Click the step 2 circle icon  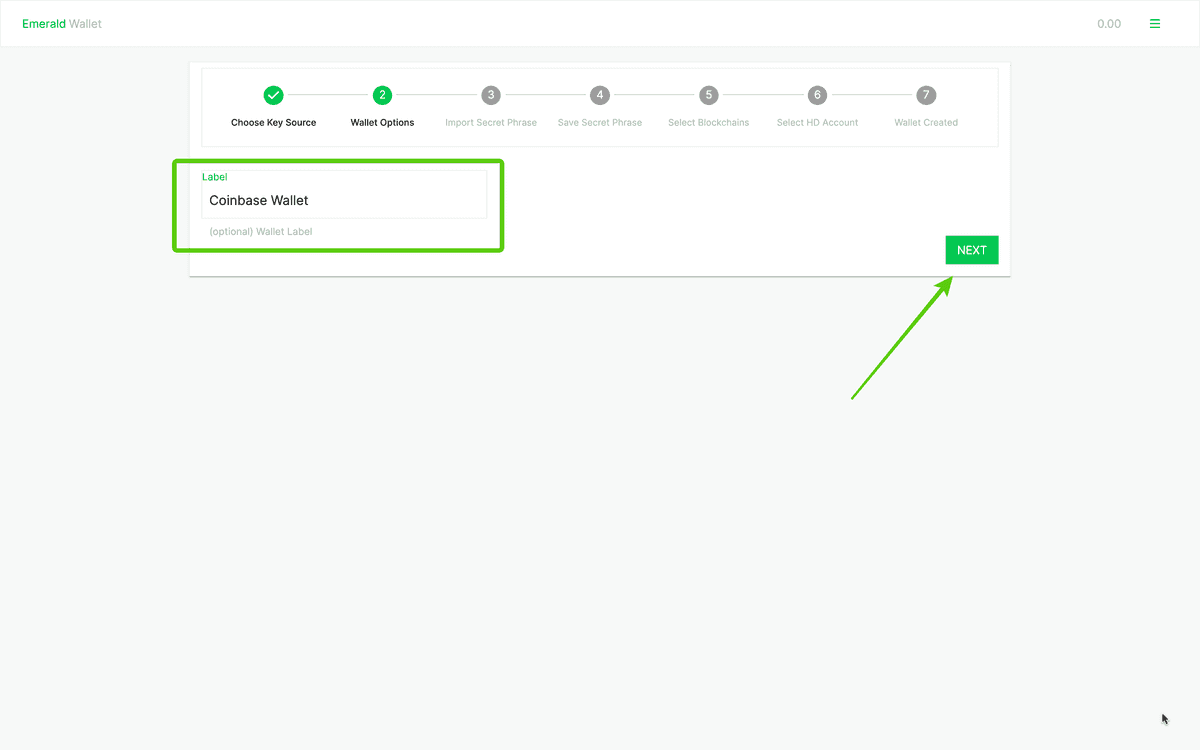[382, 95]
